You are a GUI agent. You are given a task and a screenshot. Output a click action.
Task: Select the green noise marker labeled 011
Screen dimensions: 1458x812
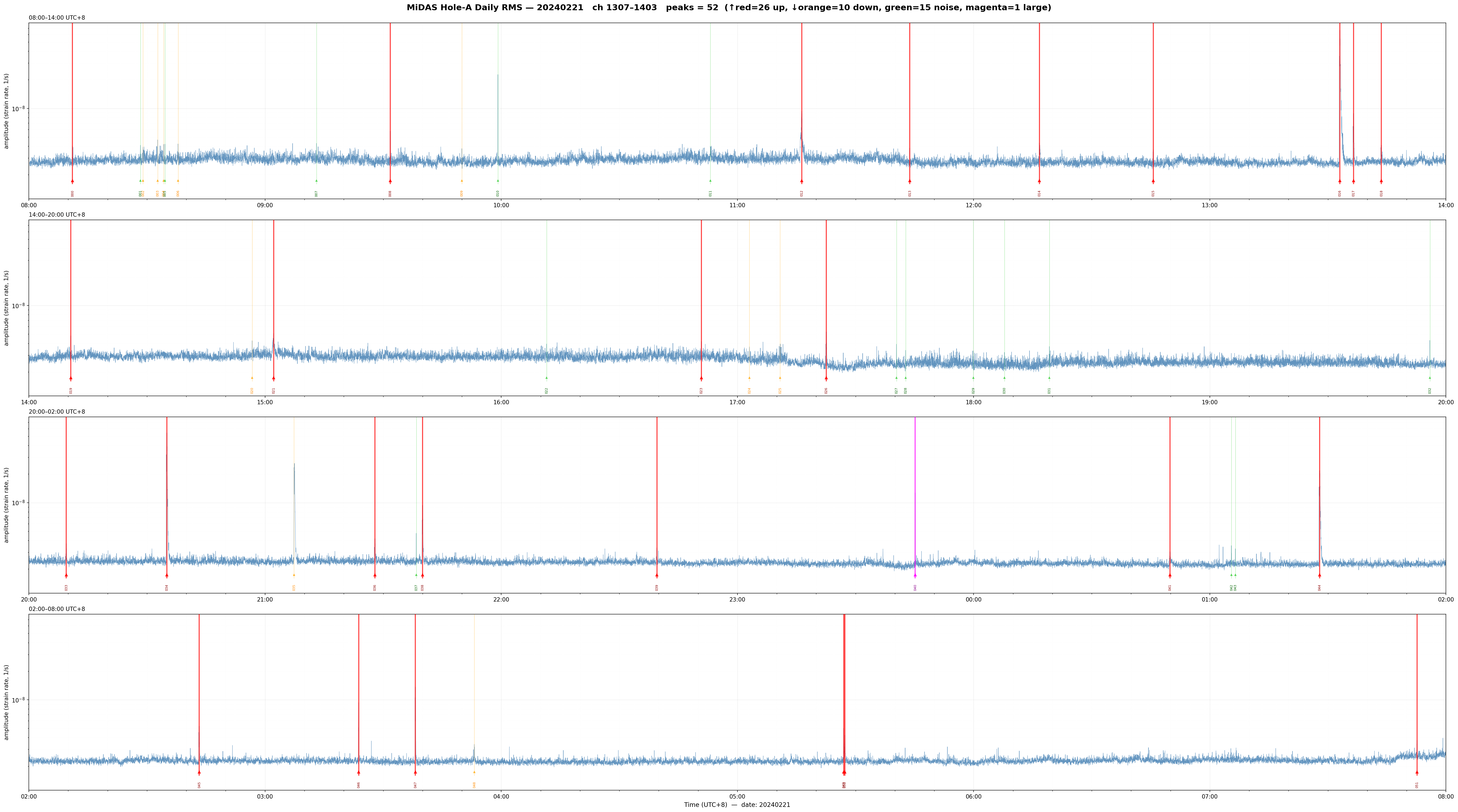710,181
